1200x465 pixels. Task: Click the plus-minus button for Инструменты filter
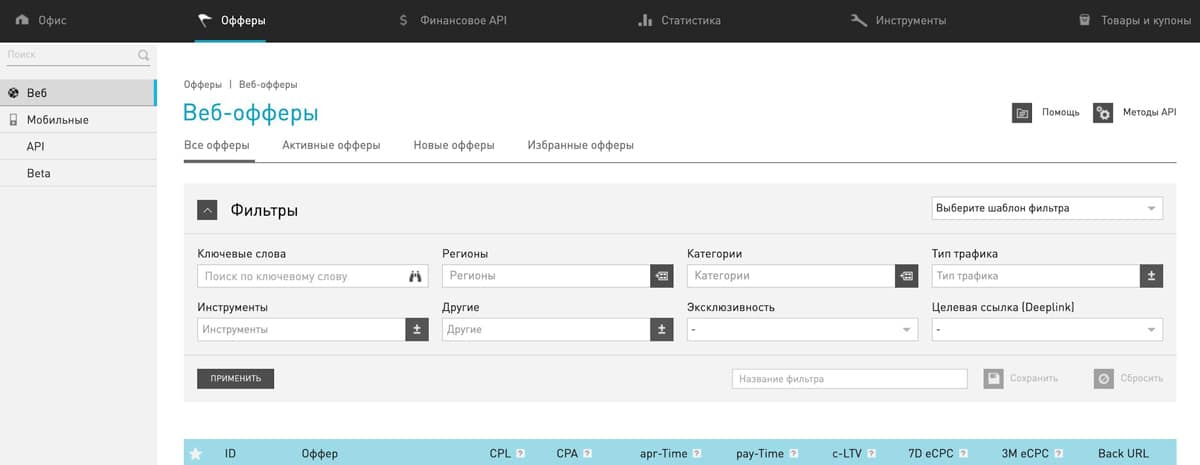[x=417, y=329]
